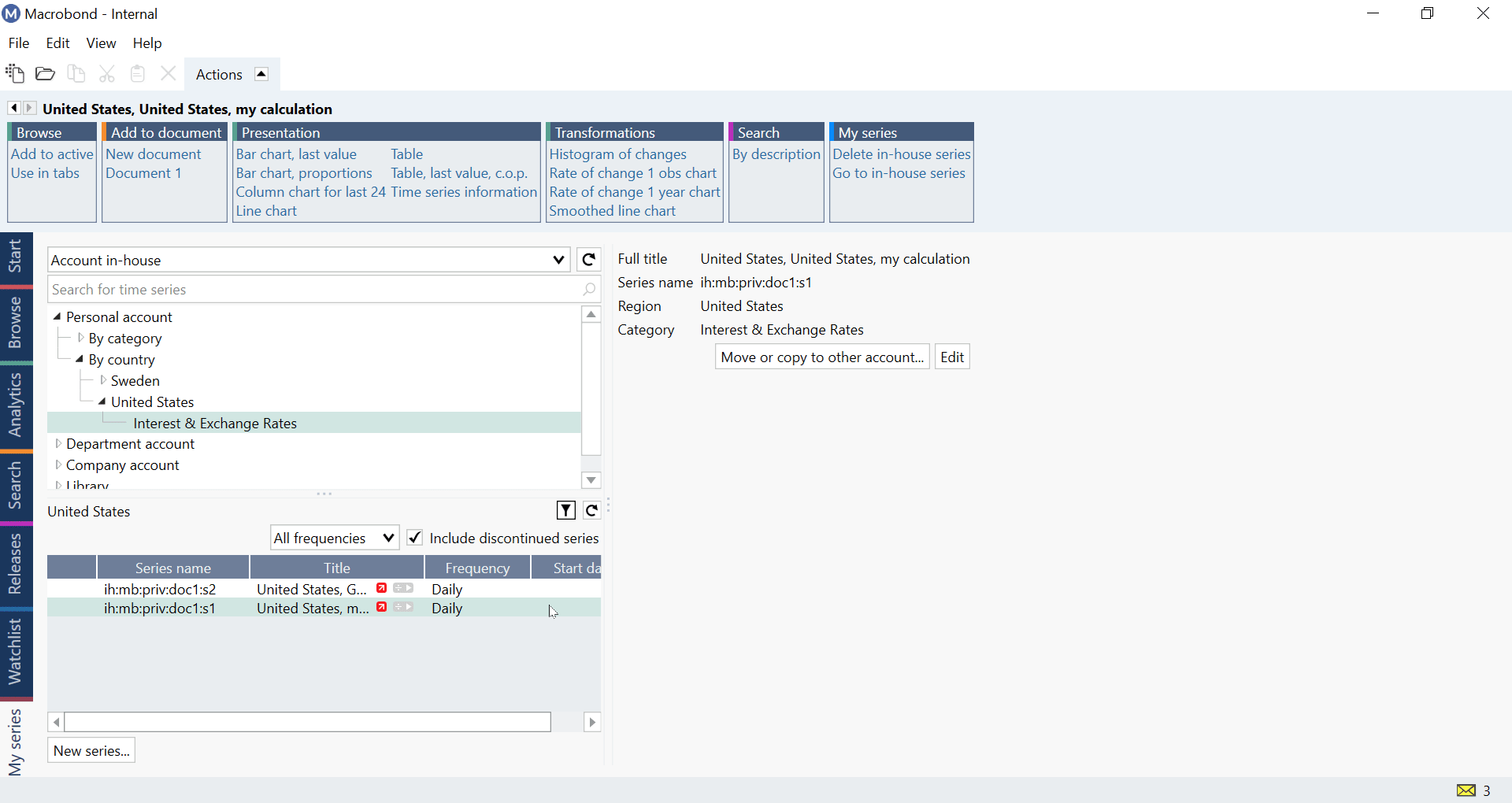Expand the Company account node
The height and width of the screenshot is (803, 1512).
[57, 465]
